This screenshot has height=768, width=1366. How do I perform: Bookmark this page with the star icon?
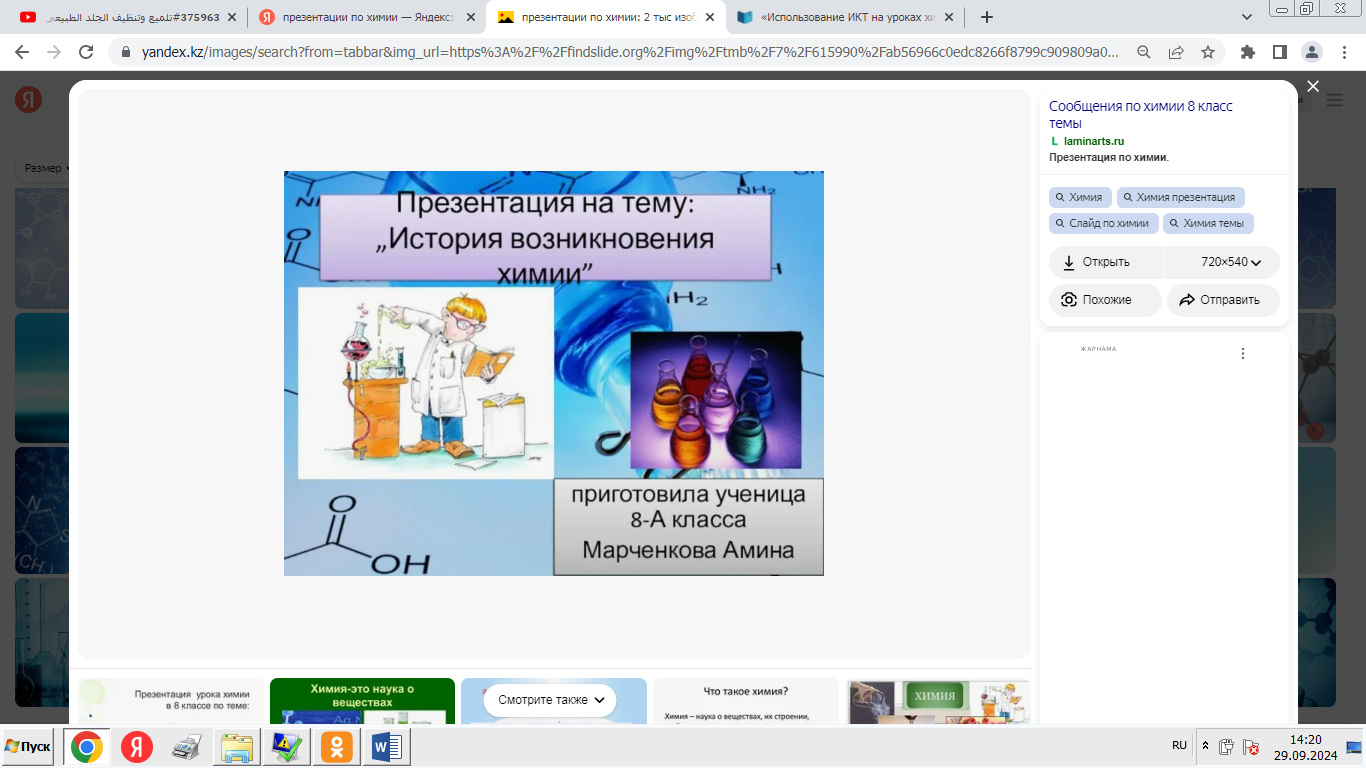(x=1208, y=52)
